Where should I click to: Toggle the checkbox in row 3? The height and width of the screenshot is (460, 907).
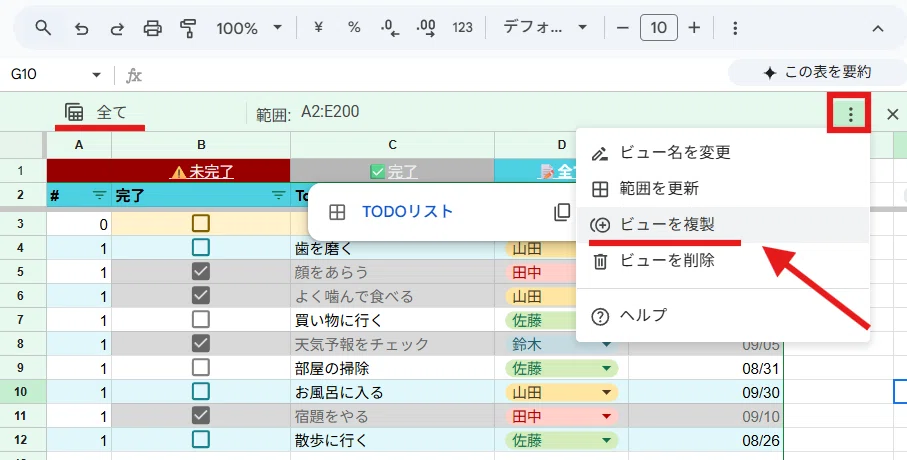click(x=201, y=223)
